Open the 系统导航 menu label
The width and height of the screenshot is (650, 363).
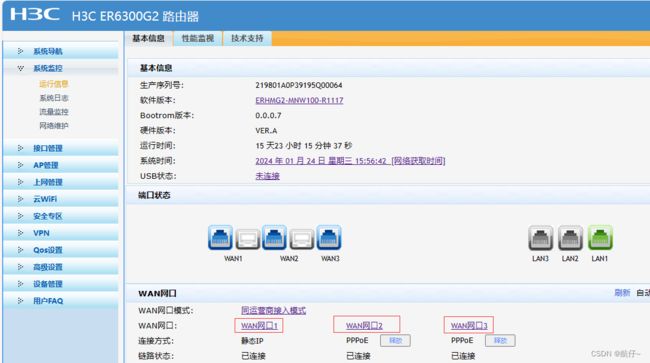click(x=48, y=51)
